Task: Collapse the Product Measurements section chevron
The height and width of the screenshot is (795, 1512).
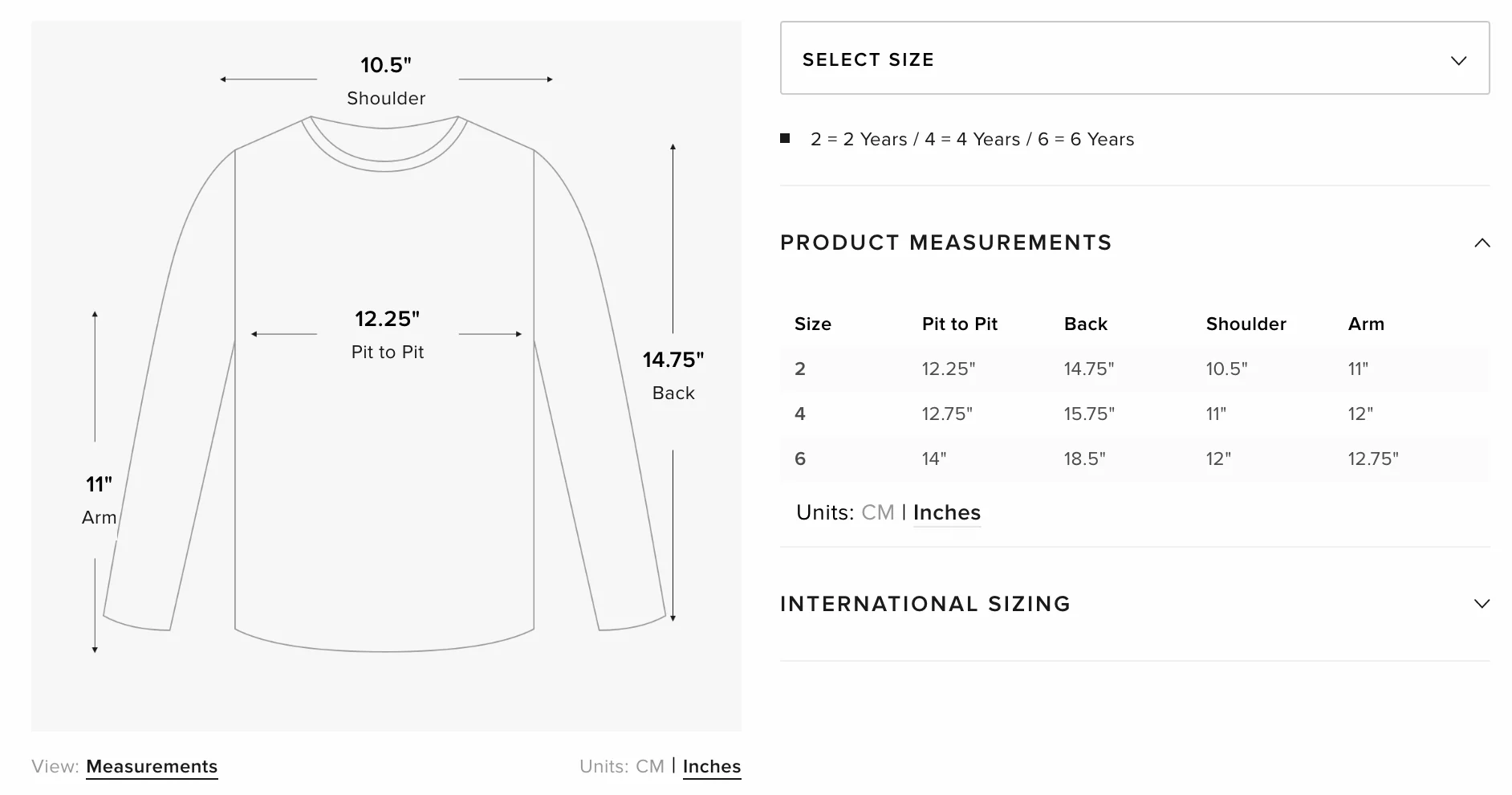Action: tap(1482, 243)
